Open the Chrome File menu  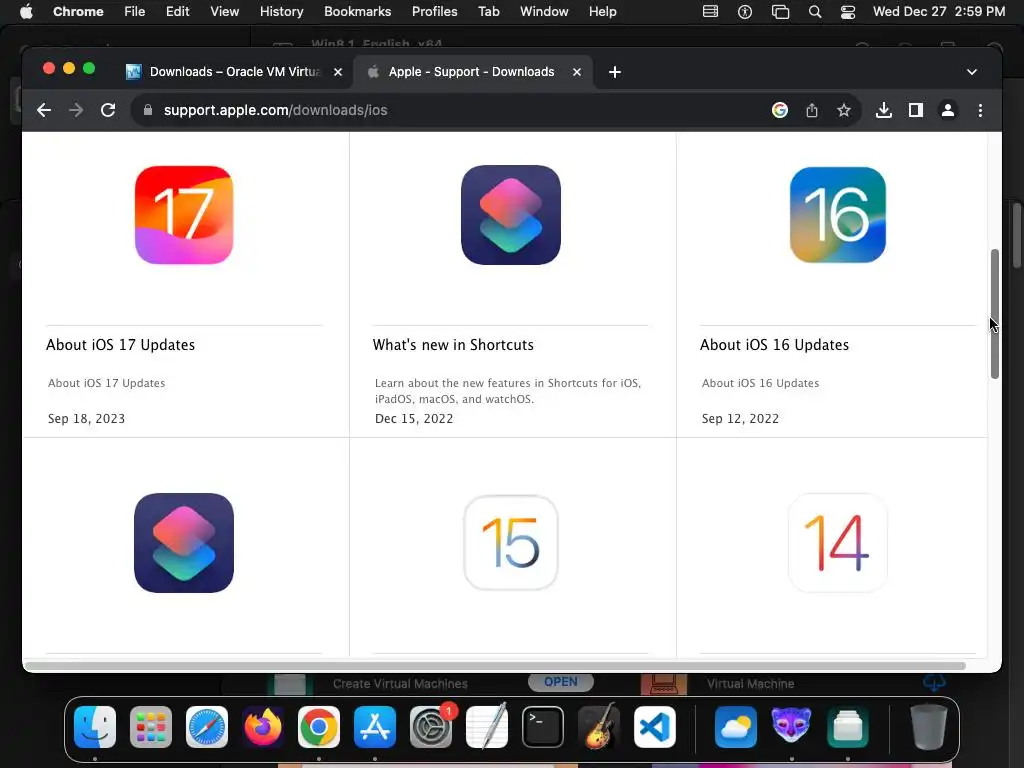[135, 12]
